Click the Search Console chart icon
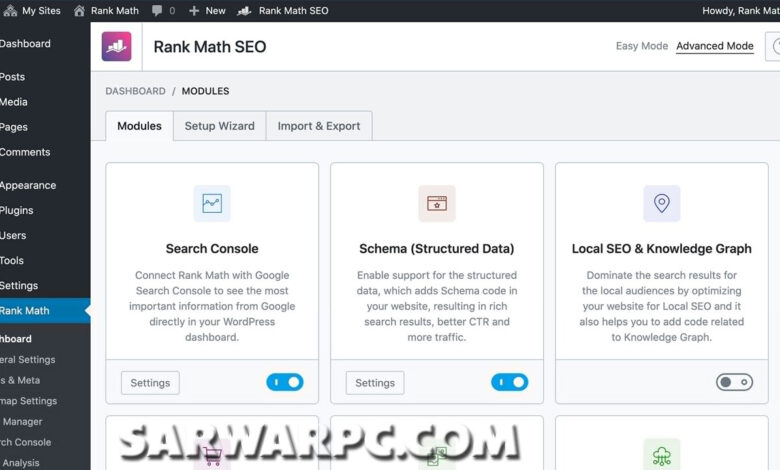 tap(212, 203)
